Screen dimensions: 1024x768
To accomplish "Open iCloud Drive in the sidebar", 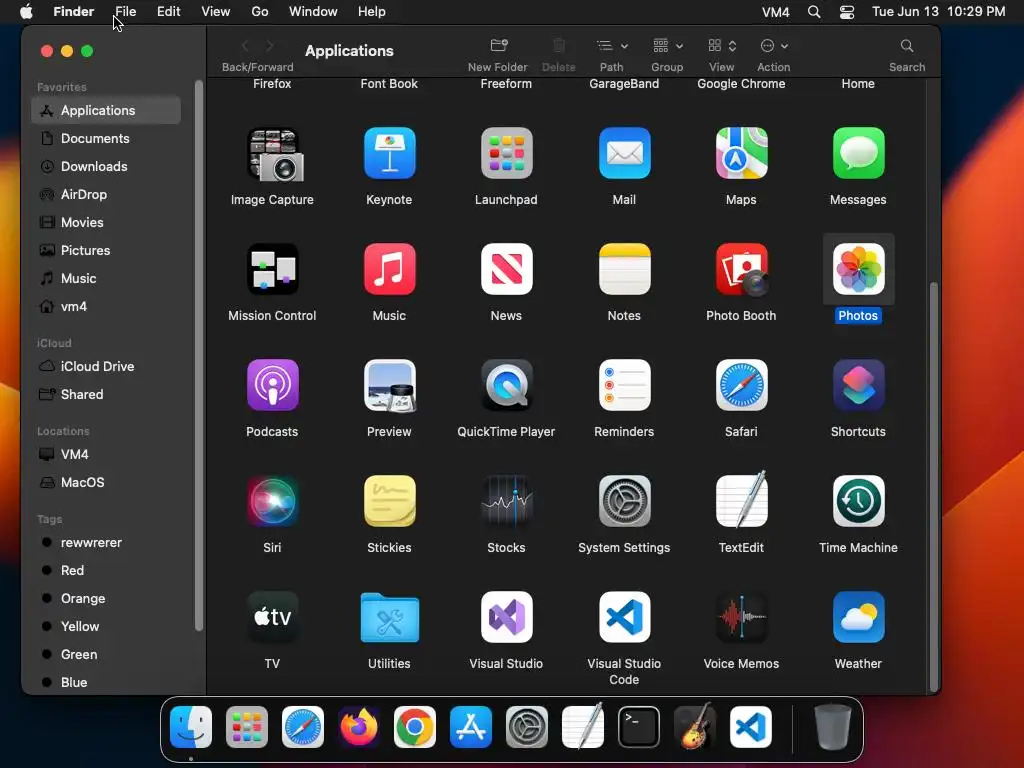I will click(x=106, y=366).
